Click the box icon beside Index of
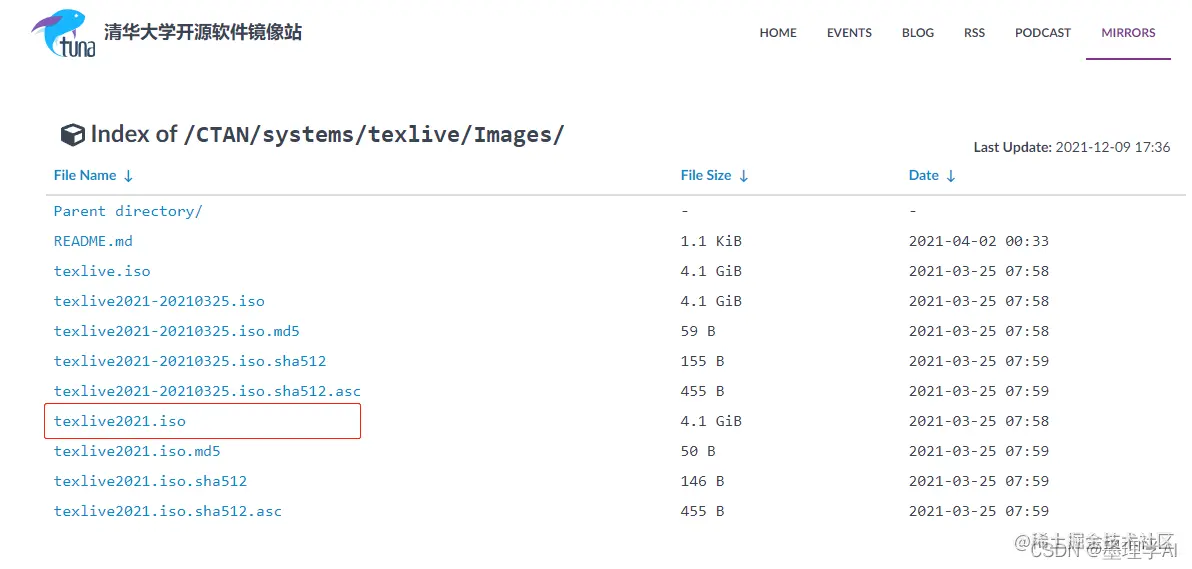The height and width of the screenshot is (569, 1192). [72, 135]
